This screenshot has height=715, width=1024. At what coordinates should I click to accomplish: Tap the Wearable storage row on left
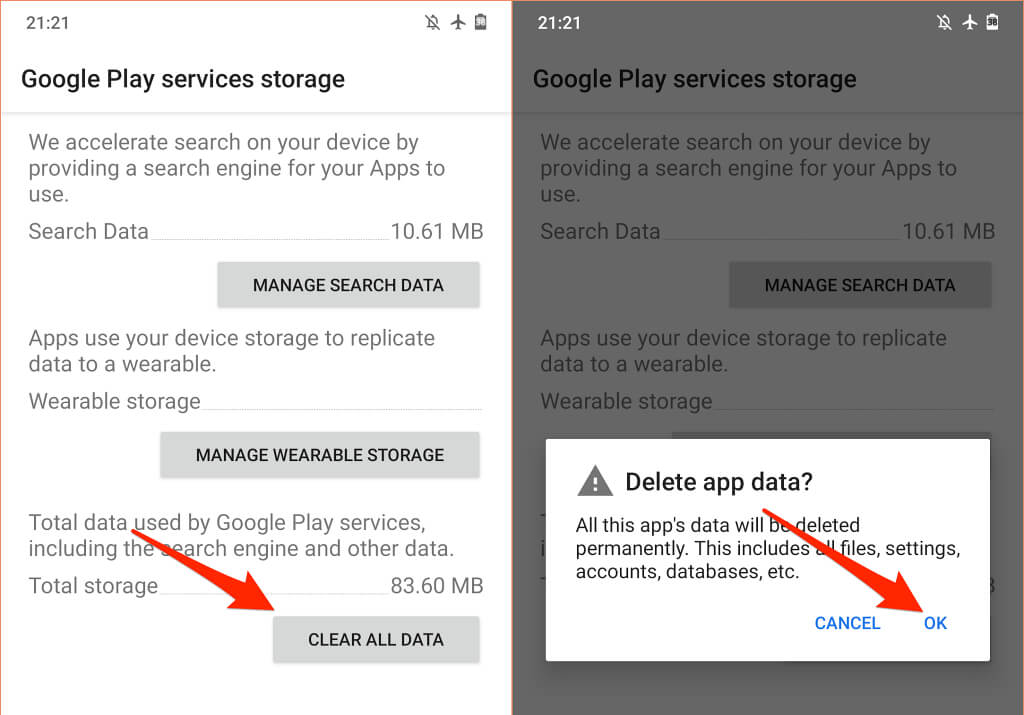pyautogui.click(x=255, y=401)
